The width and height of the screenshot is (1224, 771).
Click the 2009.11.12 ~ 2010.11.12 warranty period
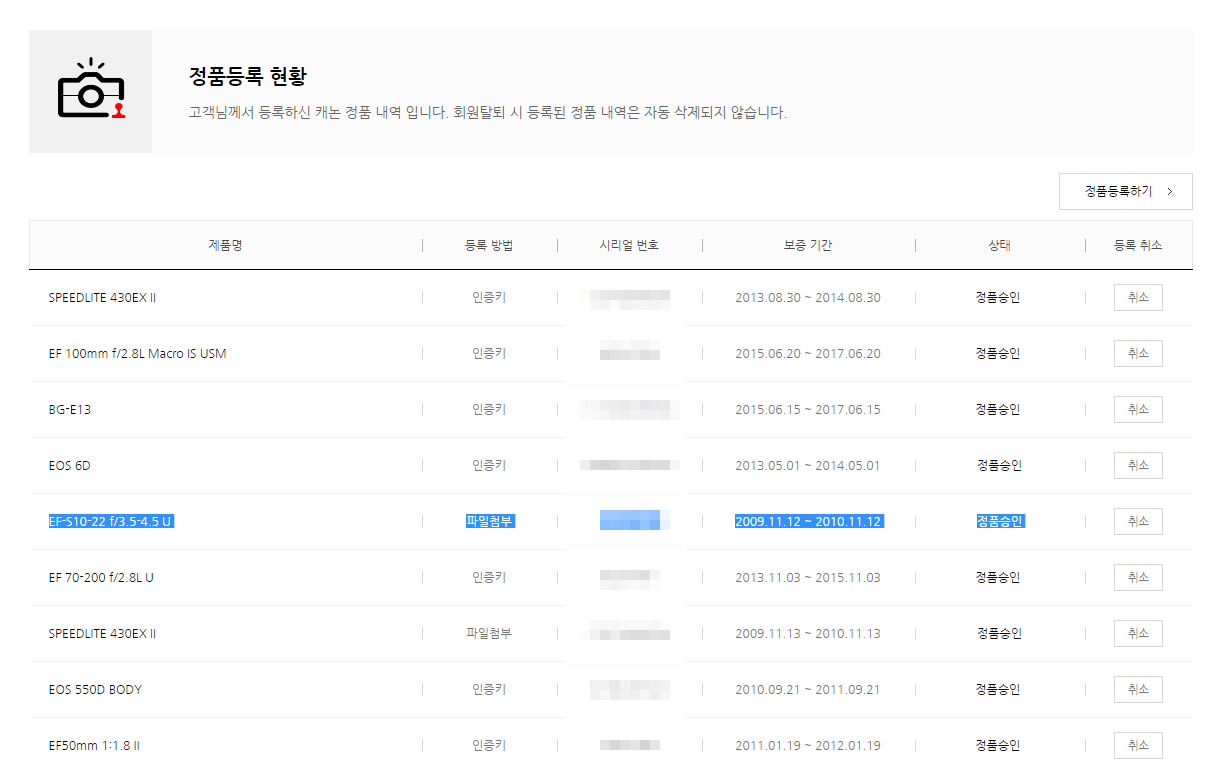point(808,521)
